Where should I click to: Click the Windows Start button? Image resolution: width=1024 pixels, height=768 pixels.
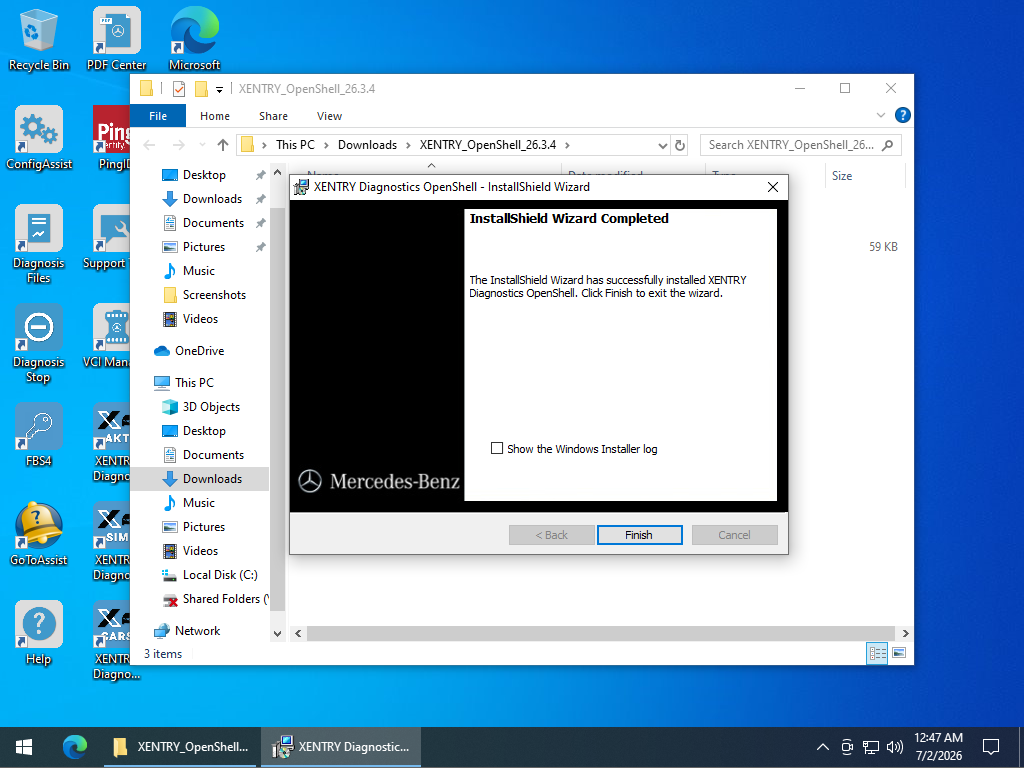coord(24,747)
